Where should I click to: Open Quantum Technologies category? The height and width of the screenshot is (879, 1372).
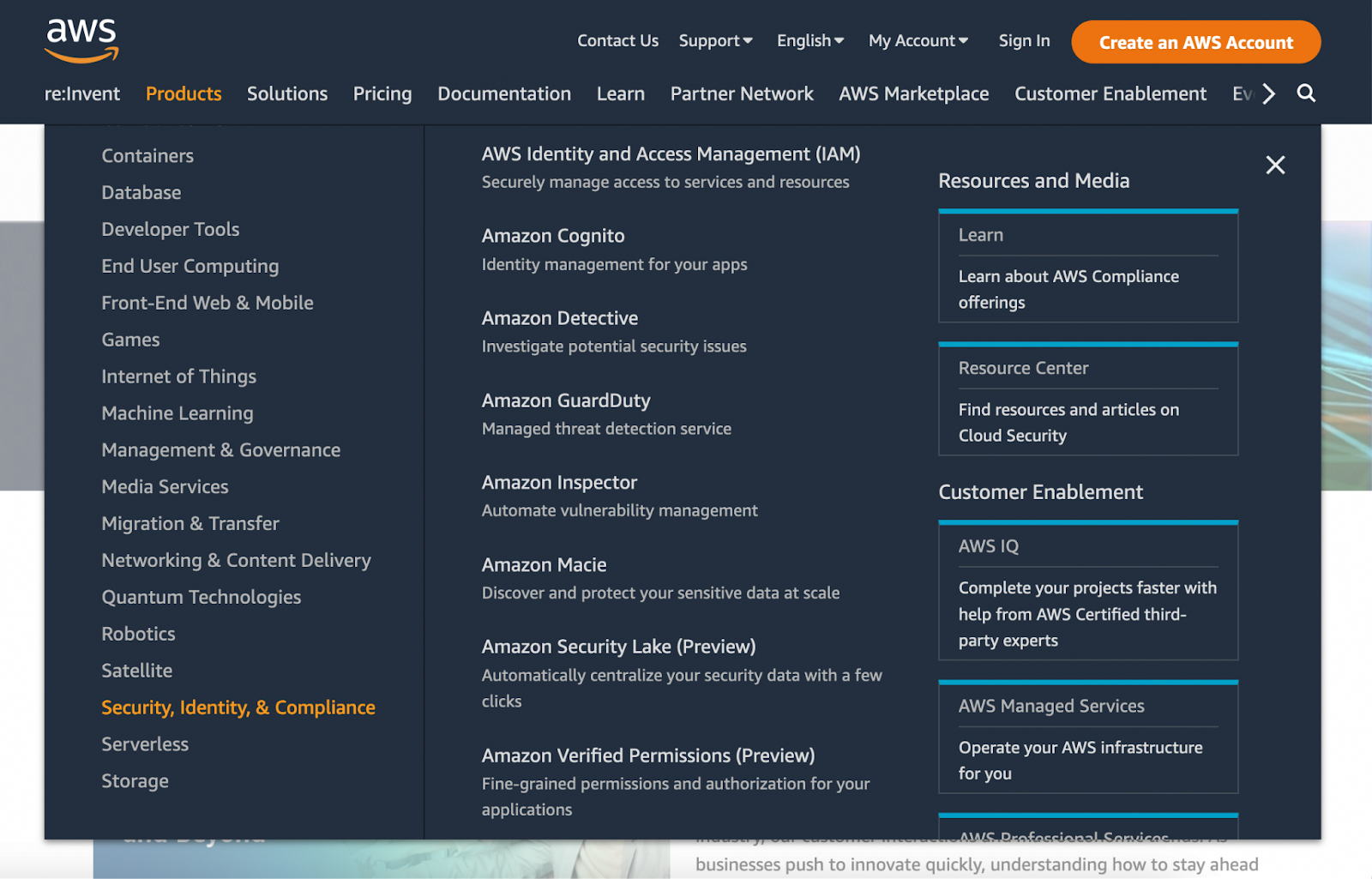(x=202, y=598)
